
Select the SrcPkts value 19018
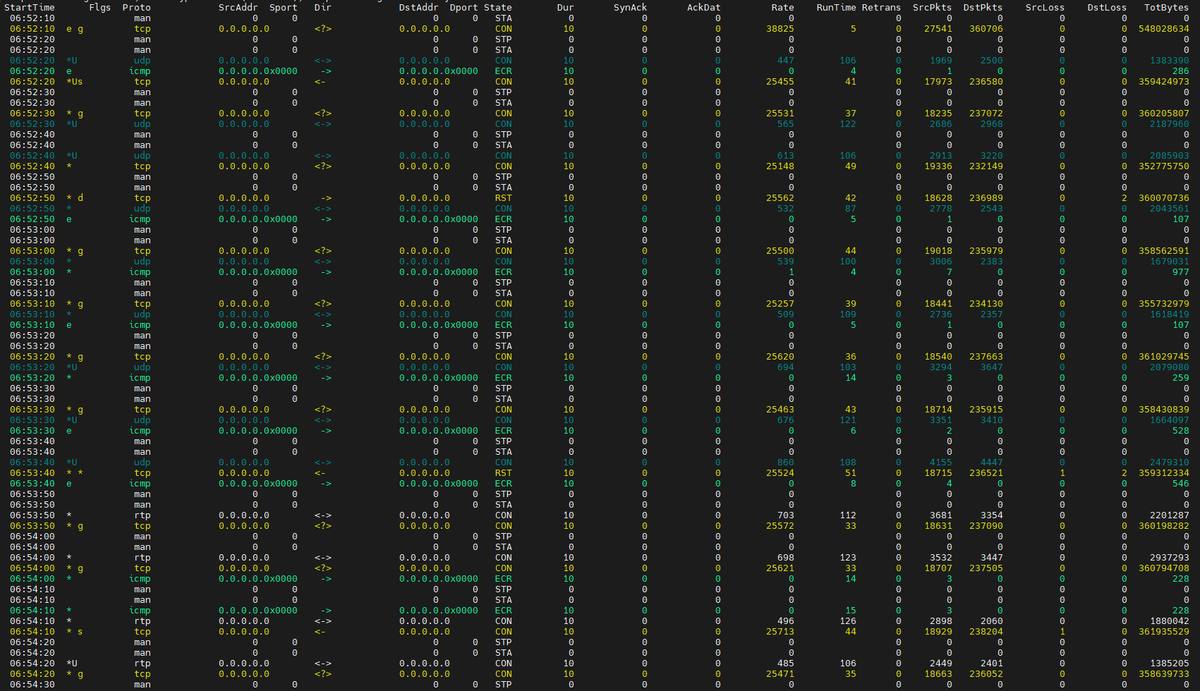pos(939,250)
